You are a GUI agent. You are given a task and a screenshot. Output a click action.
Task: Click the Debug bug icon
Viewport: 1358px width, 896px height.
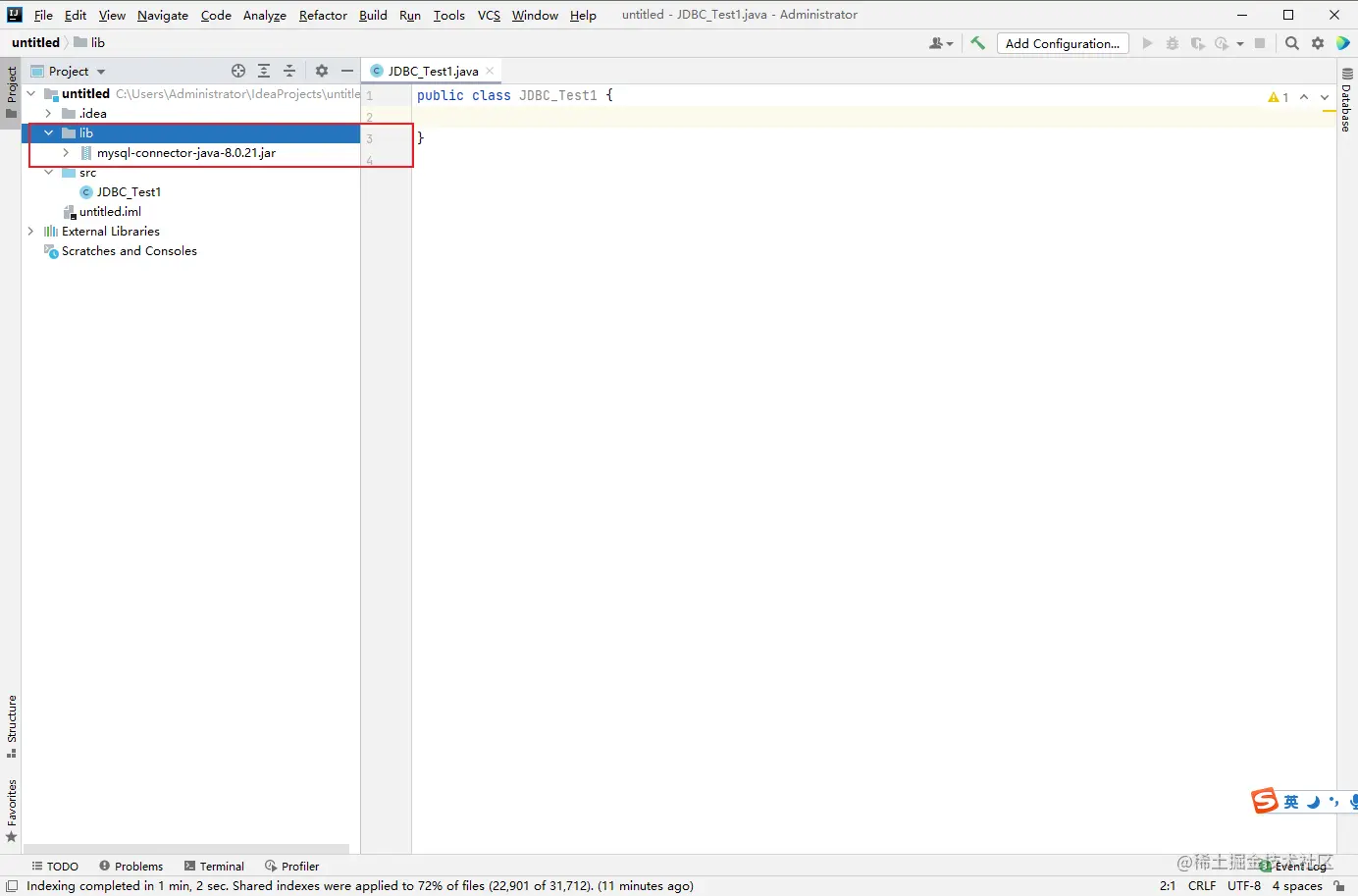1172,43
